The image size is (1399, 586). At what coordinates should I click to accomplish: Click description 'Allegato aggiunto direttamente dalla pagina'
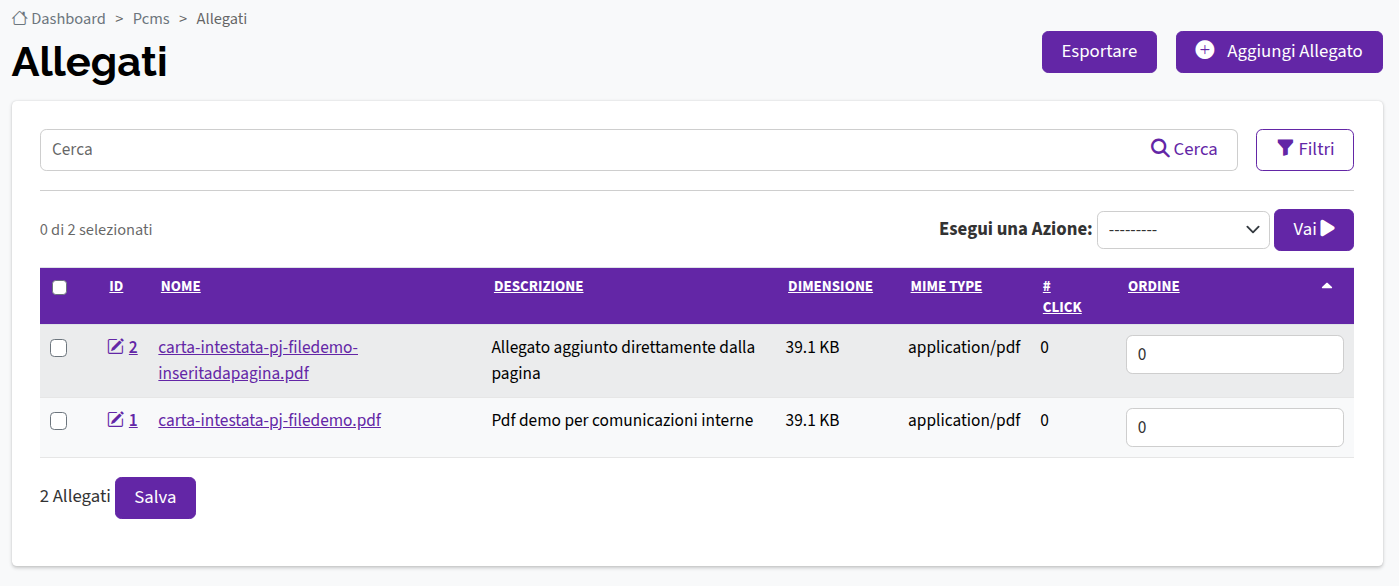tap(623, 360)
